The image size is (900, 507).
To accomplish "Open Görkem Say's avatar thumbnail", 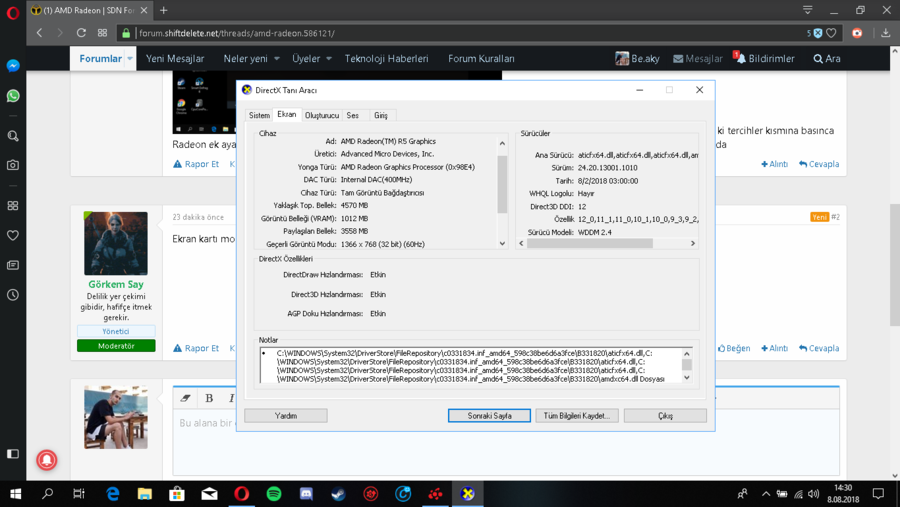I will pos(116,243).
